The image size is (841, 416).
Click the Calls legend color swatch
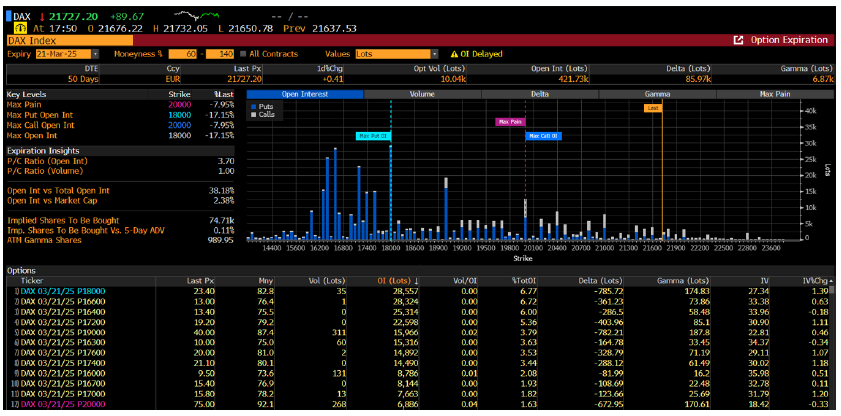tap(254, 114)
